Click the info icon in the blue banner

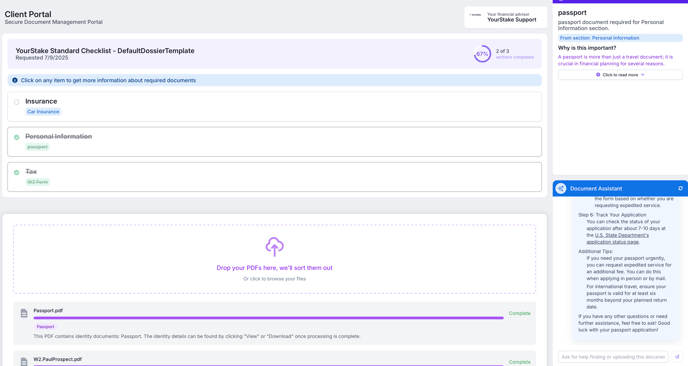pyautogui.click(x=15, y=80)
